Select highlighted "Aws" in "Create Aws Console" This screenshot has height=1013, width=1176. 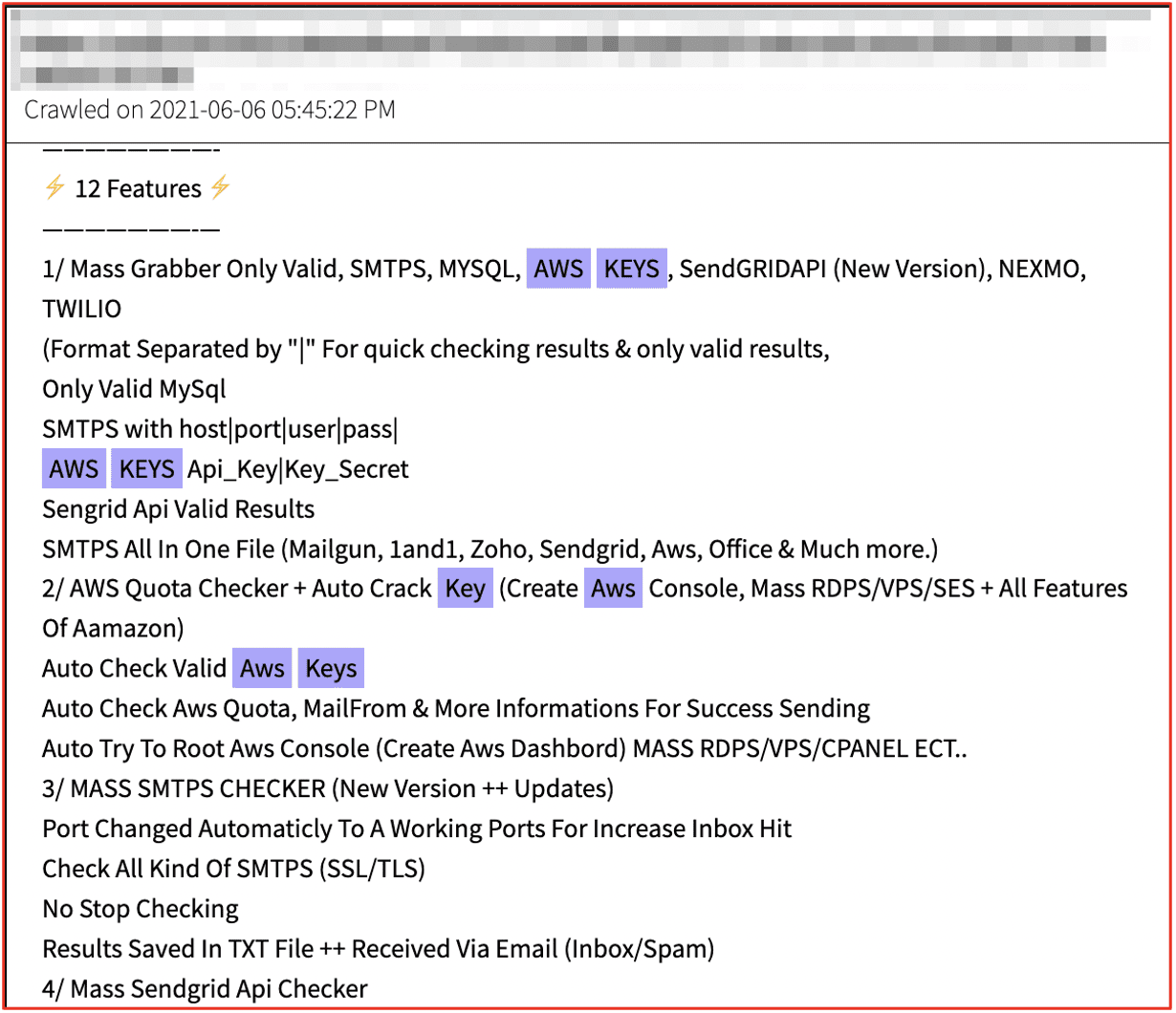coord(614,589)
